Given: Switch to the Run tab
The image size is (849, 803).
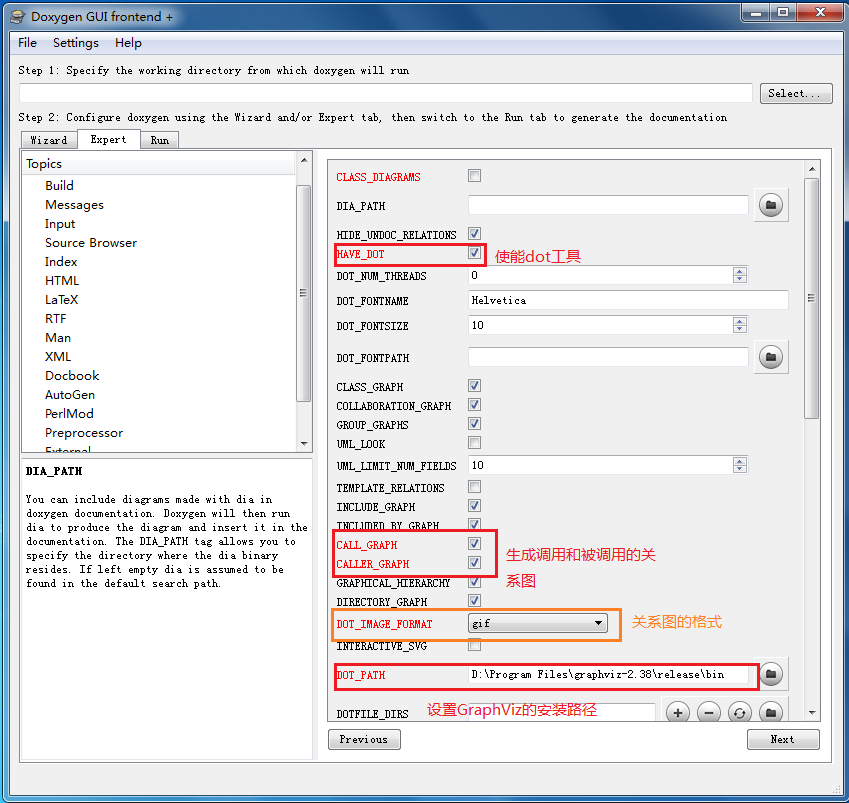Looking at the screenshot, I should [x=160, y=140].
